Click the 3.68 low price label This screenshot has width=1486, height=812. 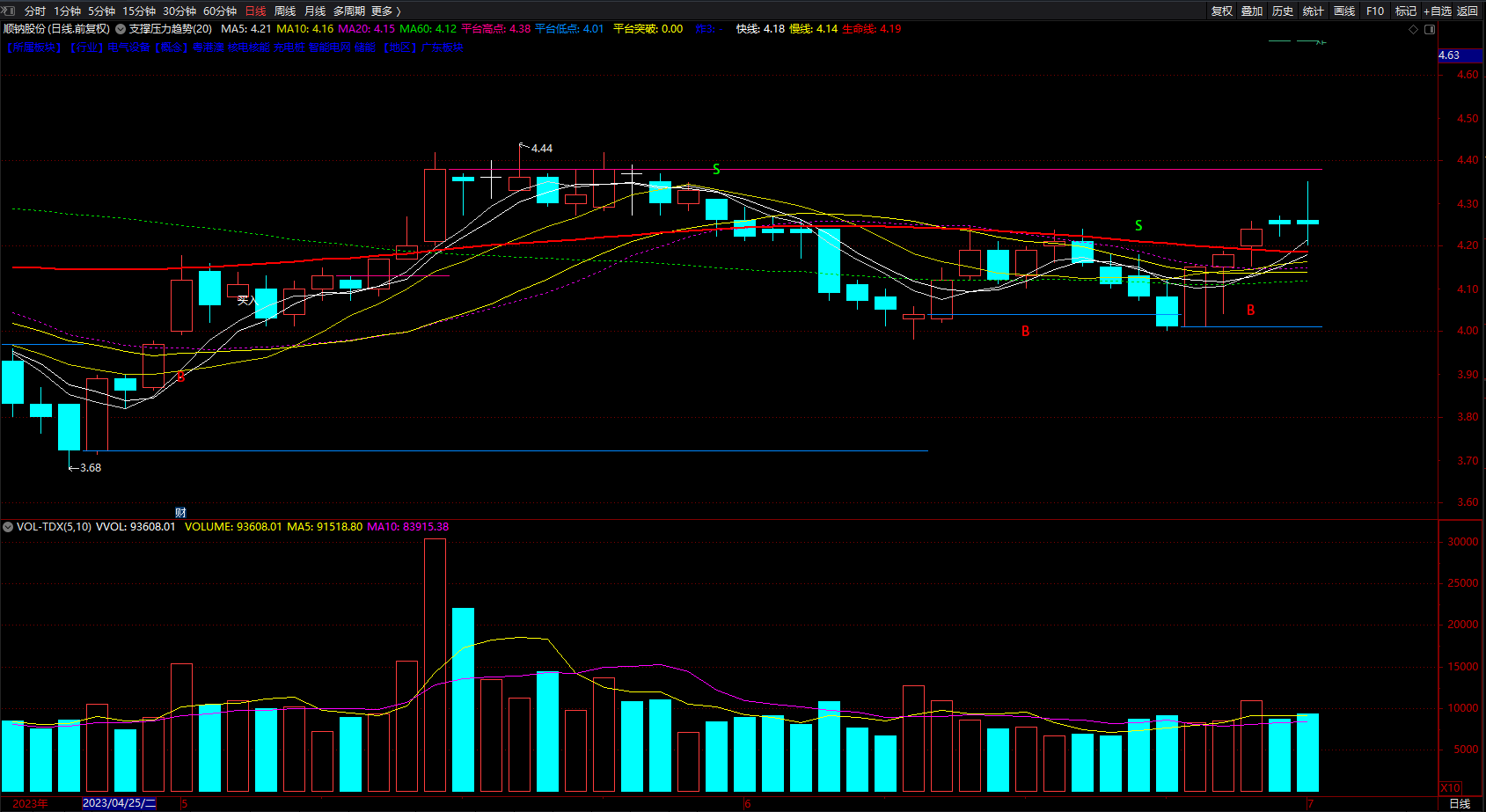[91, 468]
